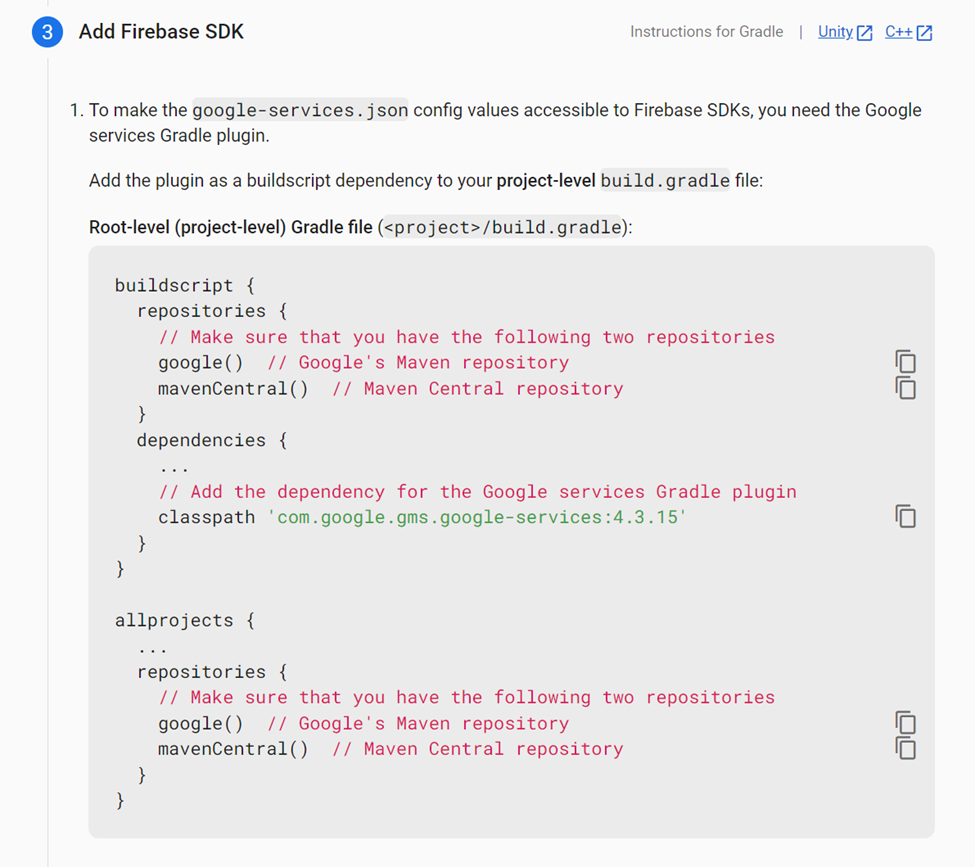Screen dimensions: 975x867
Task: Copy the google() line under allprojects
Action: (x=905, y=723)
